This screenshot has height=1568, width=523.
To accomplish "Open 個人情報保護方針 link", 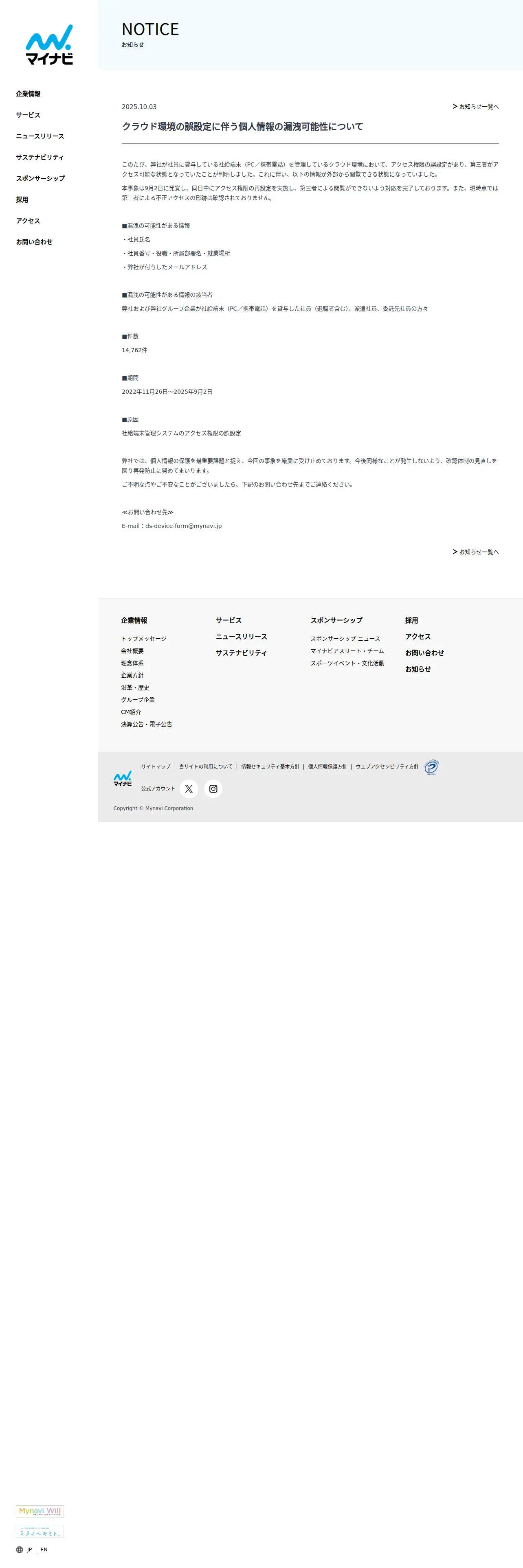I will click(x=327, y=766).
